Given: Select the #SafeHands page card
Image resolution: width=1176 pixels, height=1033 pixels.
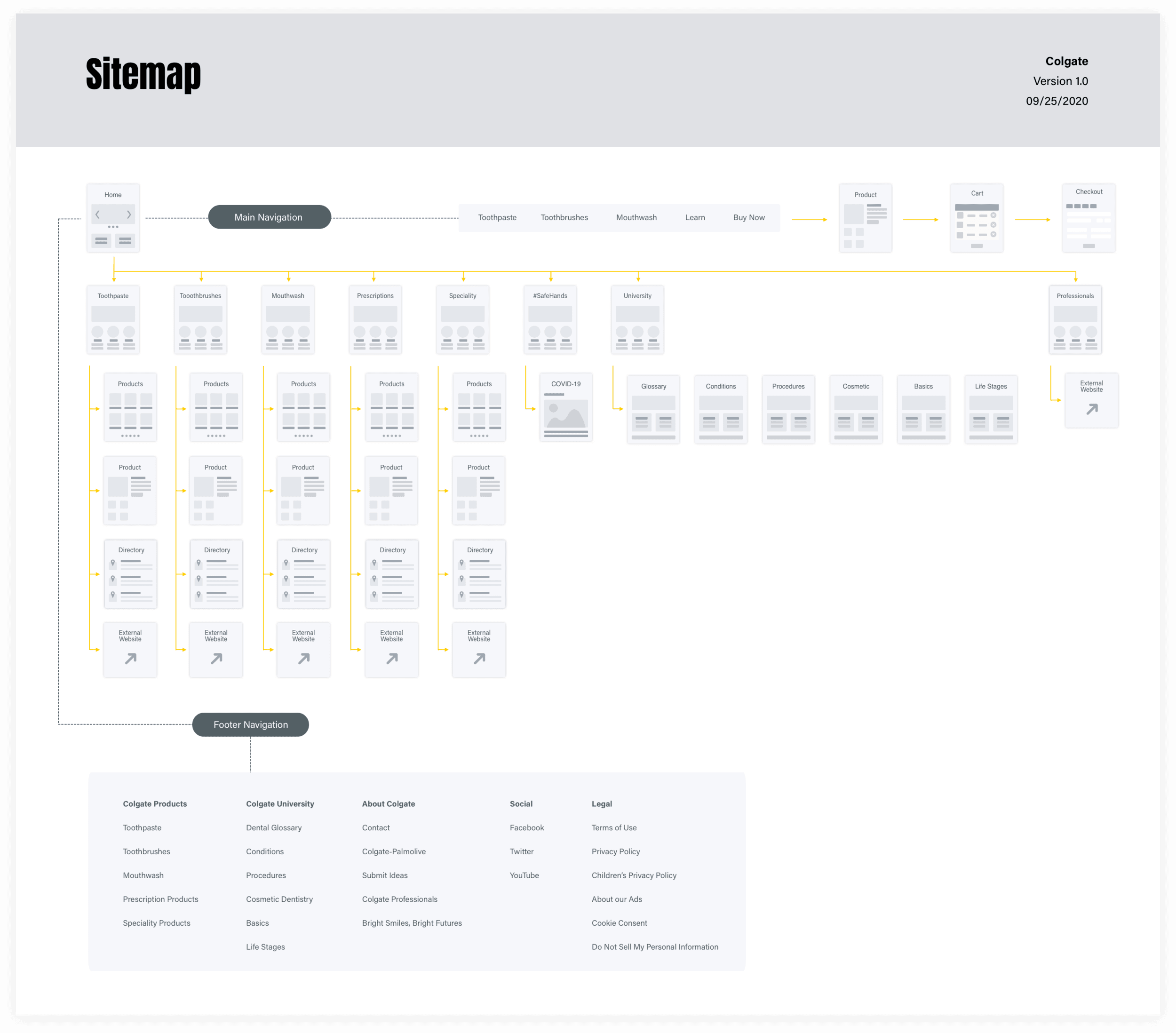Looking at the screenshot, I should pyautogui.click(x=550, y=319).
